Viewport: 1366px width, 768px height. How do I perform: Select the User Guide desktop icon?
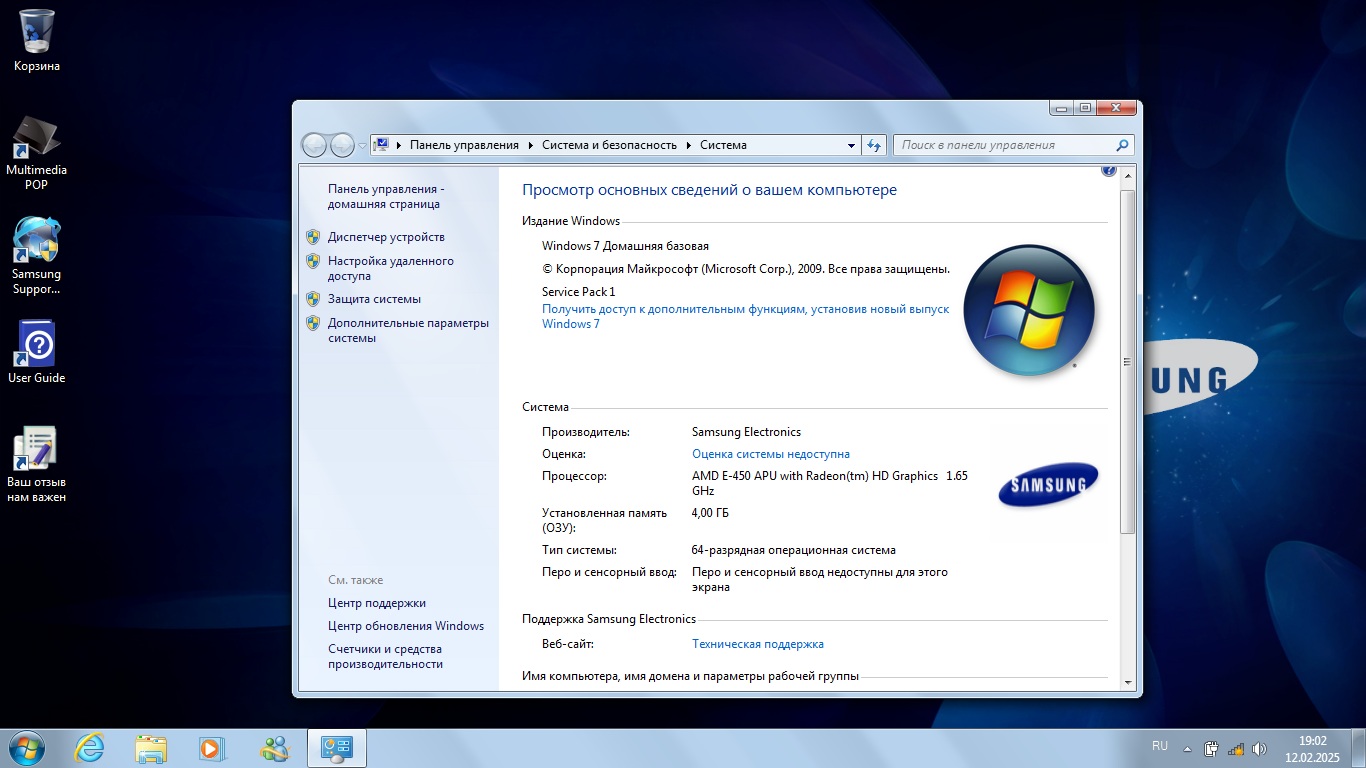pos(36,352)
